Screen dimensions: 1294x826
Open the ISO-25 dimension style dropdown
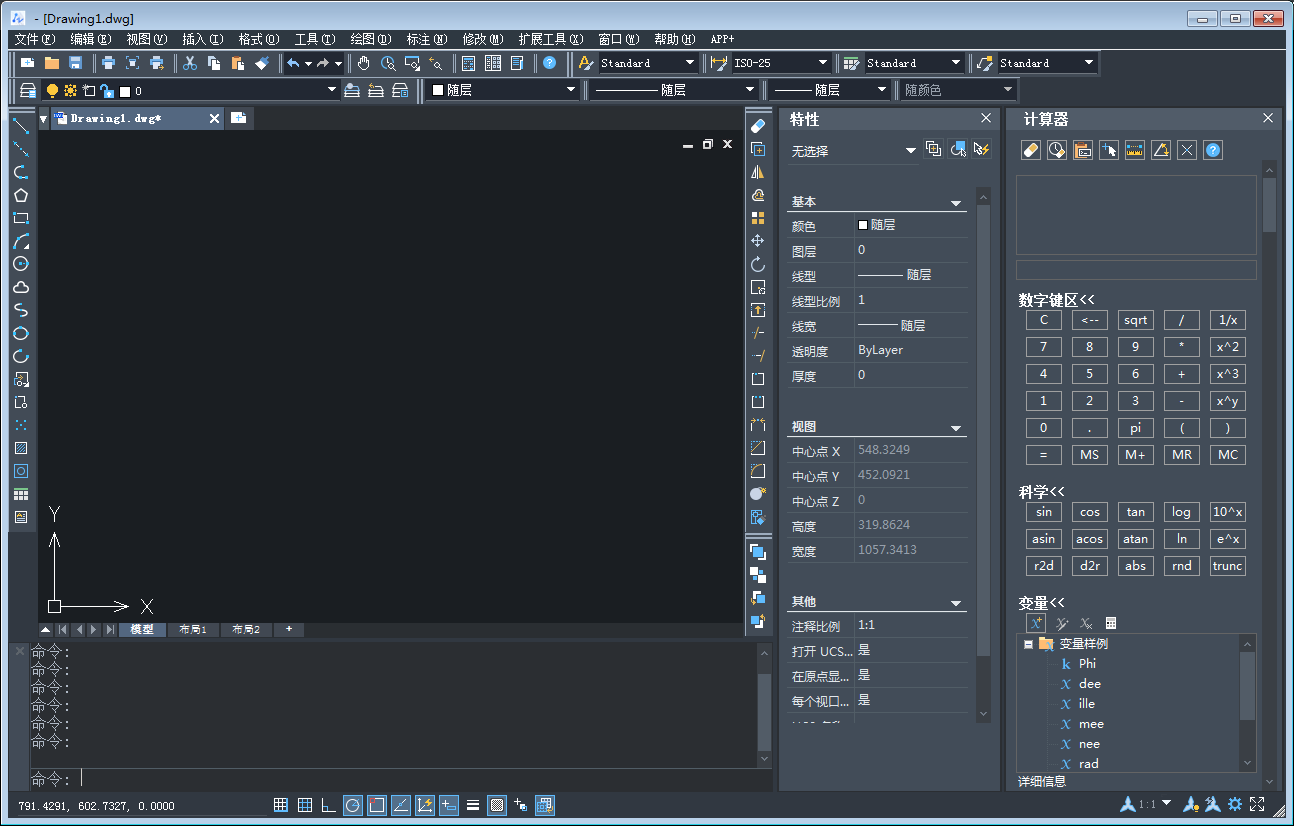pos(823,63)
